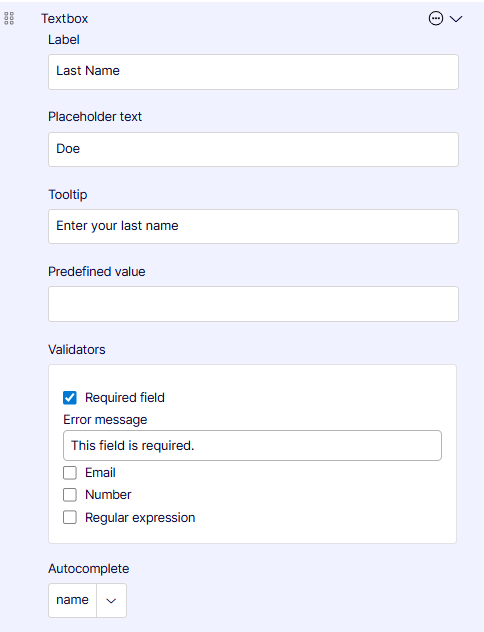The height and width of the screenshot is (632, 484).
Task: Click the Validators heading
Action: pos(77,349)
